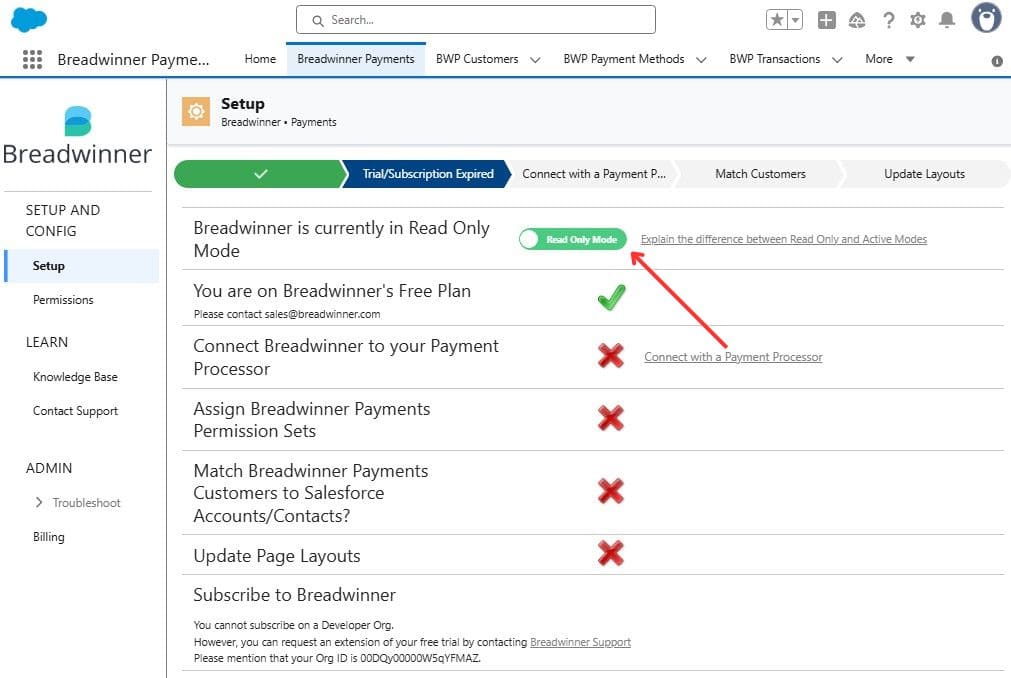Toggle Read Only Mode switch
This screenshot has width=1011, height=678.
(573, 240)
